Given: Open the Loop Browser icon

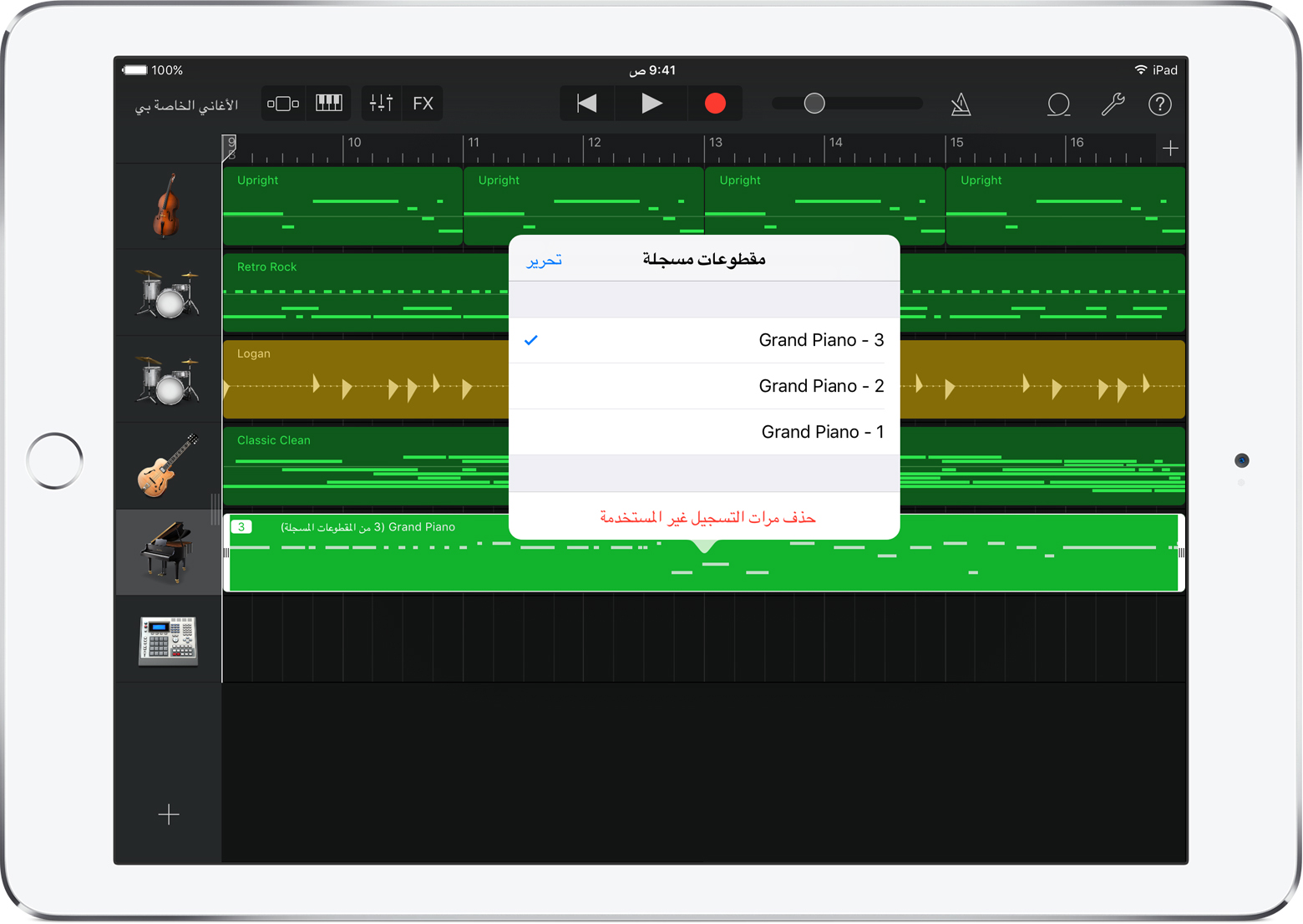Looking at the screenshot, I should click(1058, 104).
